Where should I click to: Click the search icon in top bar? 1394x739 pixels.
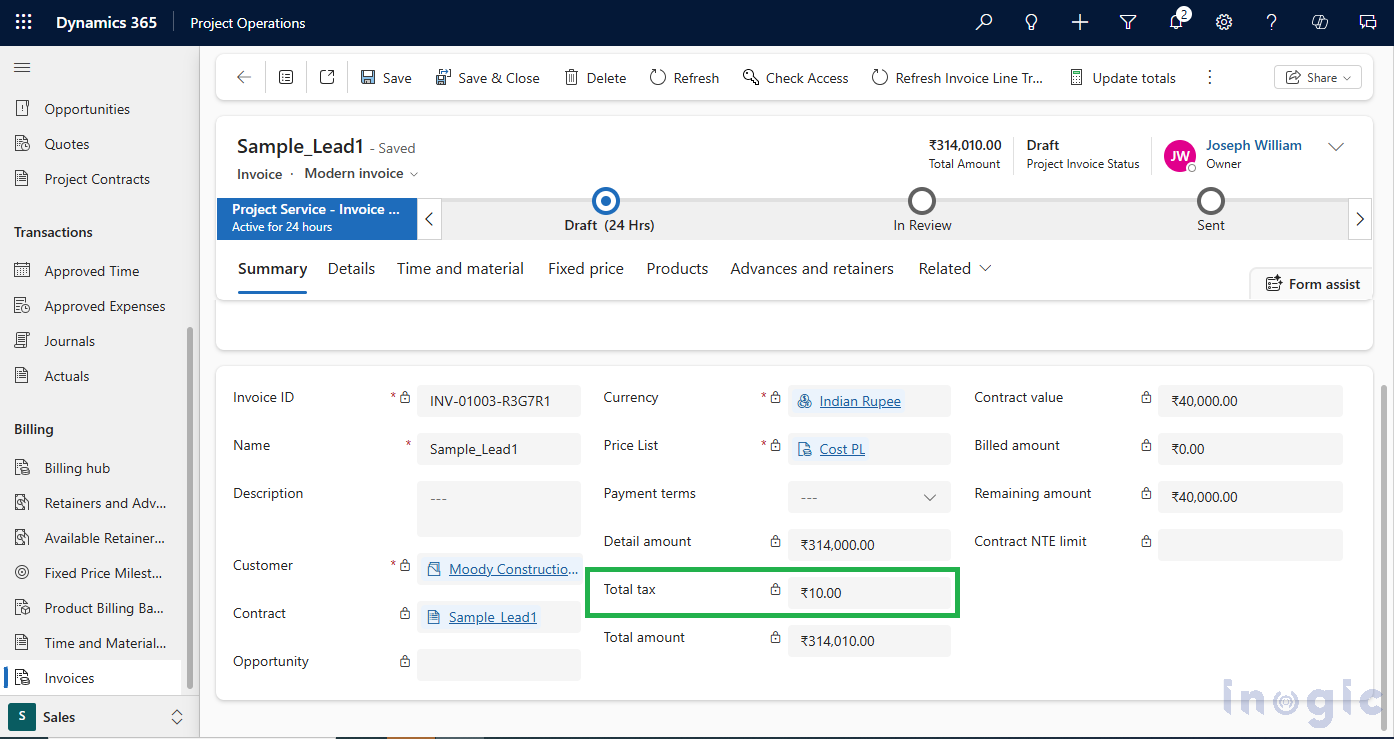(x=983, y=22)
